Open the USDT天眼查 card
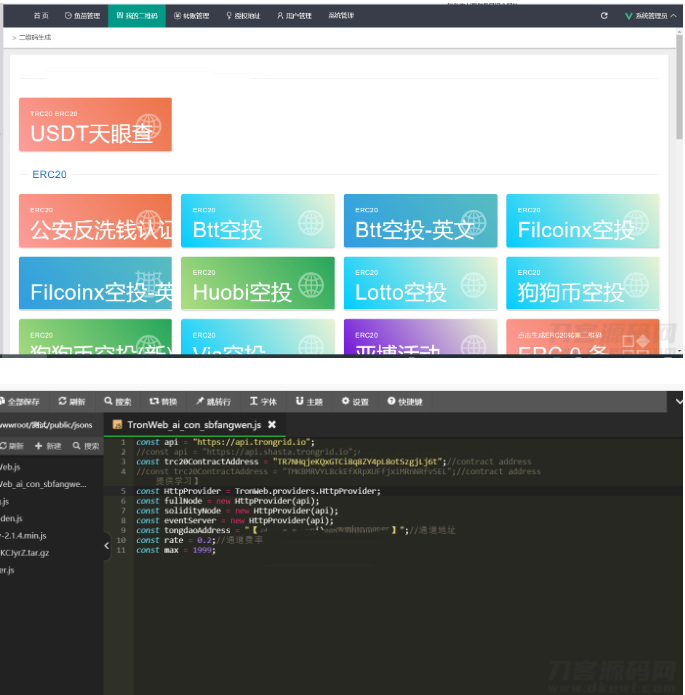This screenshot has height=695, width=685. 95,125
